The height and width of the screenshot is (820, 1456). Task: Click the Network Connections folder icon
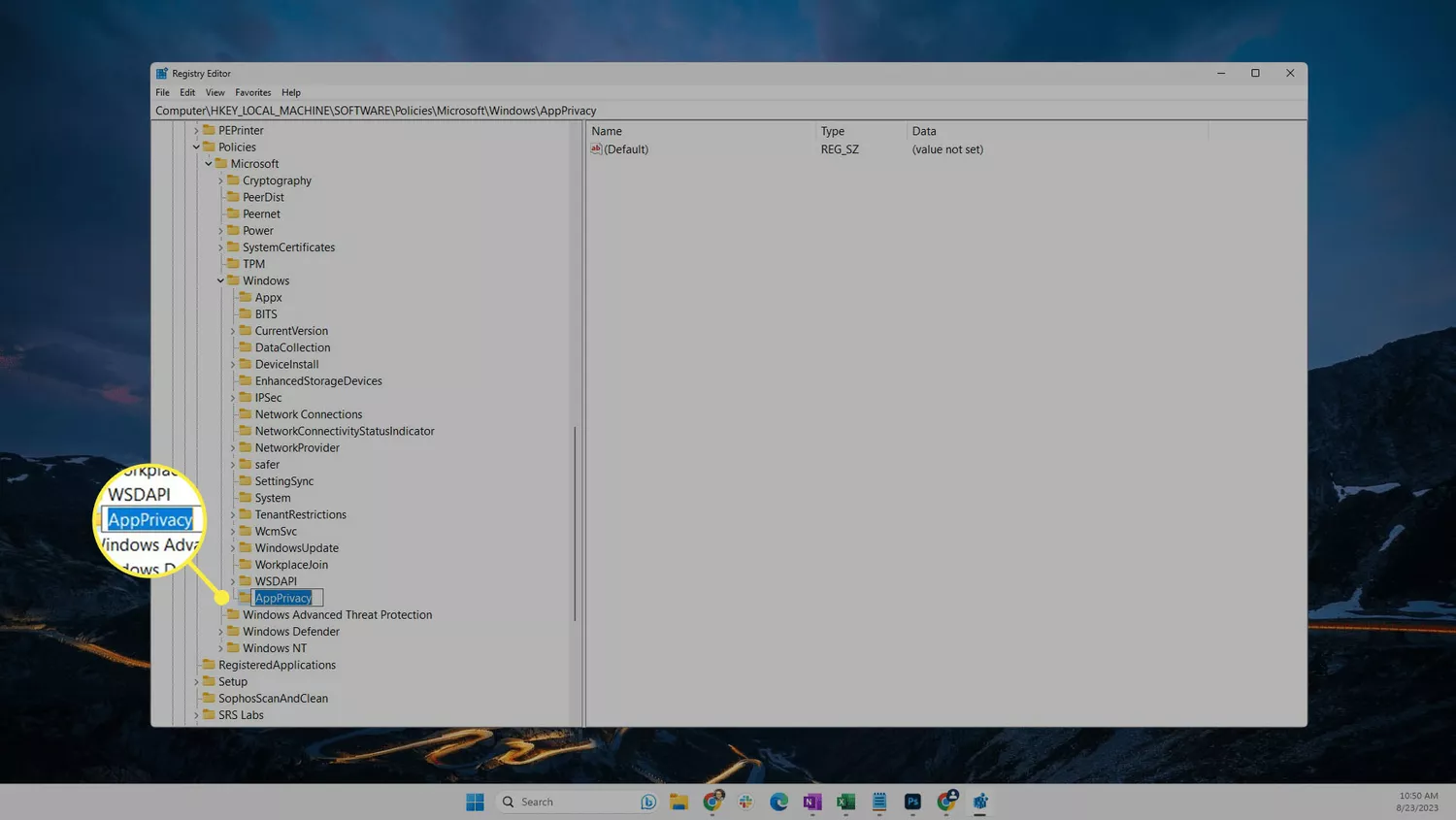tap(246, 414)
